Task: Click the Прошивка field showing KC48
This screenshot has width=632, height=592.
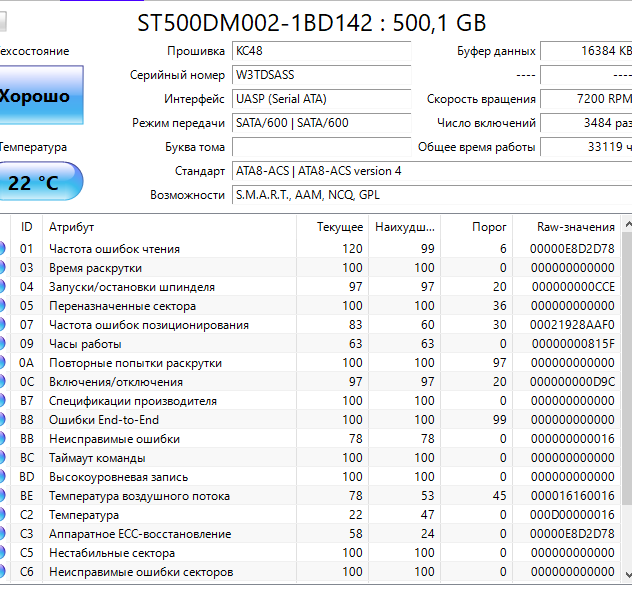Action: [320, 51]
